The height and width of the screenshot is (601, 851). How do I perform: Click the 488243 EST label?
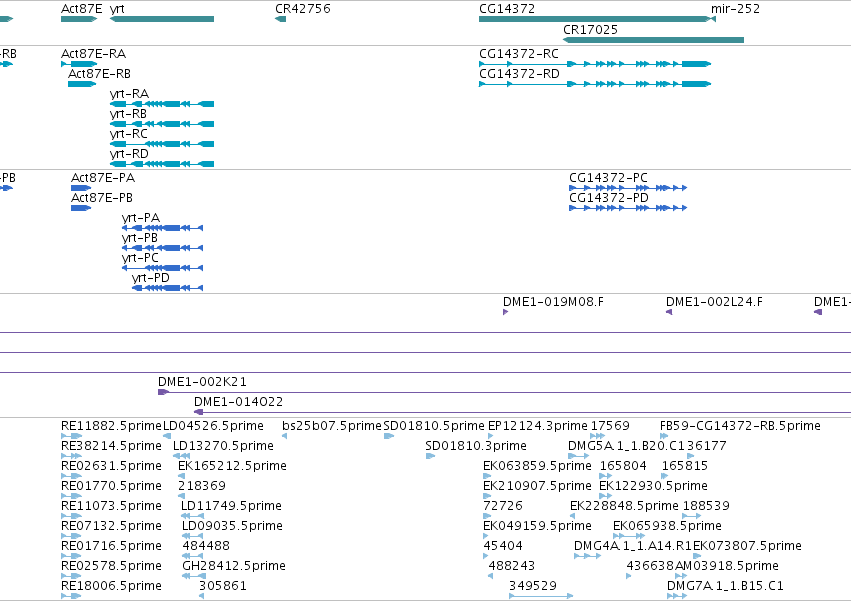pos(511,567)
